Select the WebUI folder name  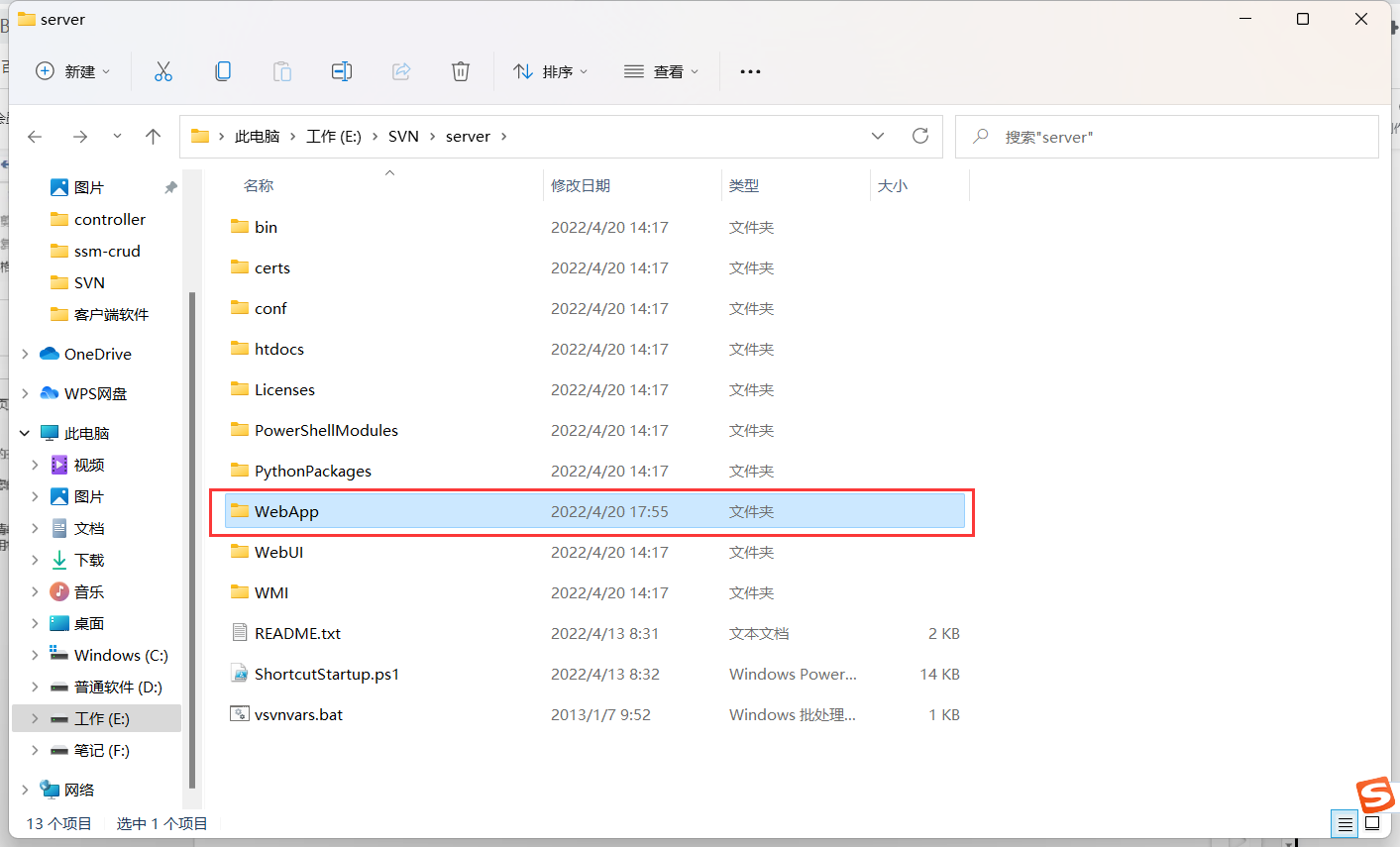click(278, 552)
